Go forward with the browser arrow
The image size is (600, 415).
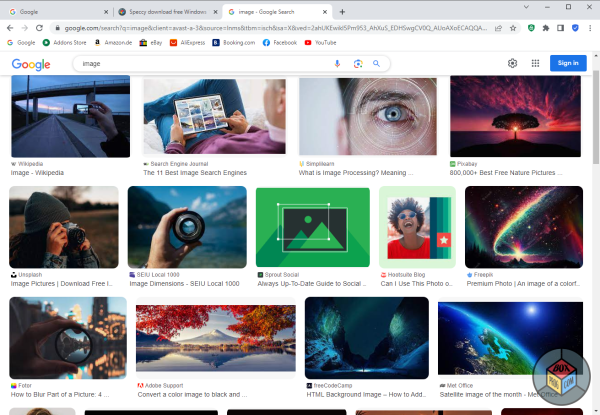click(24, 28)
